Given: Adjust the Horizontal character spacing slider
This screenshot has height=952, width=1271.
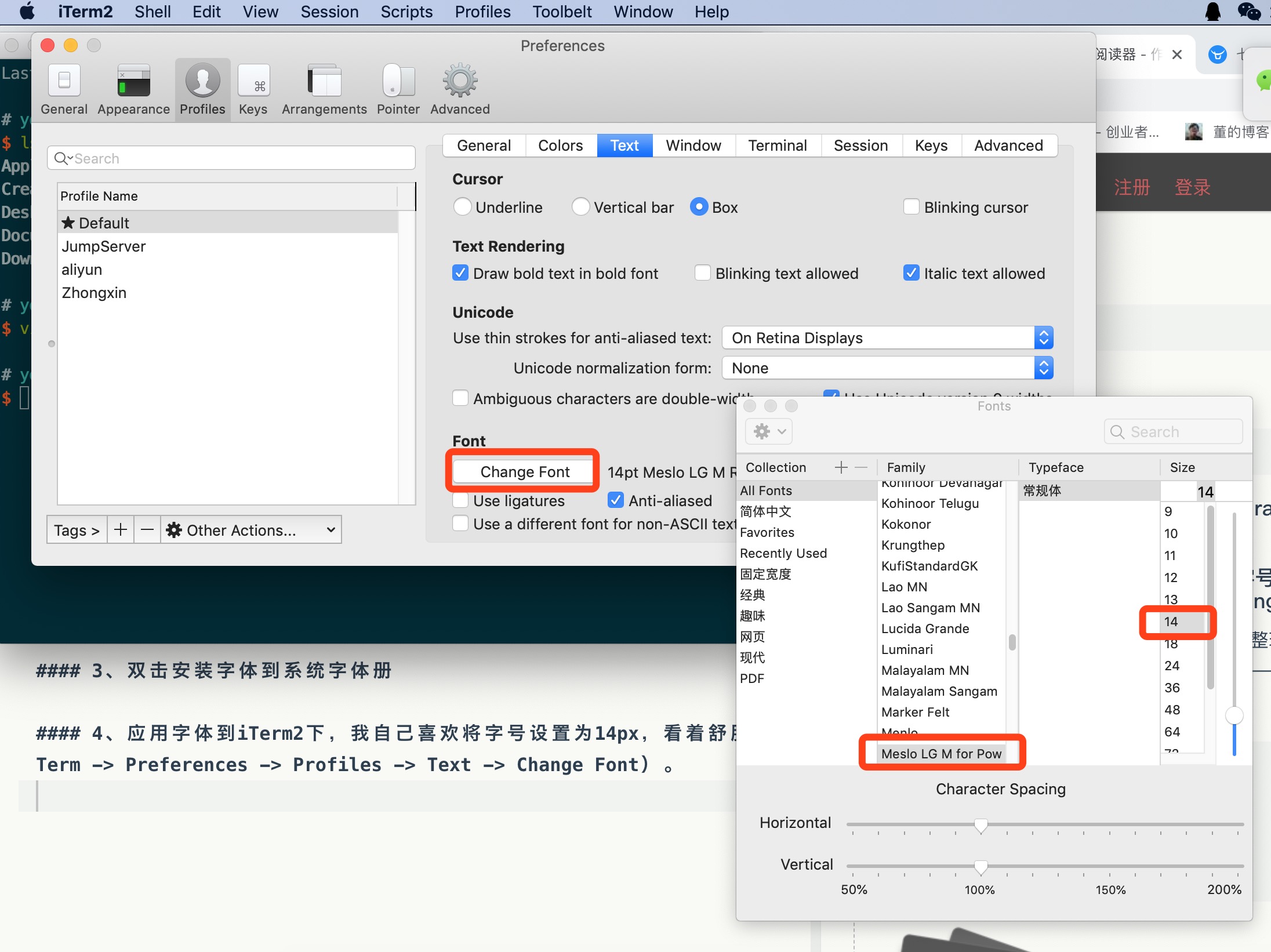Looking at the screenshot, I should pos(981,825).
